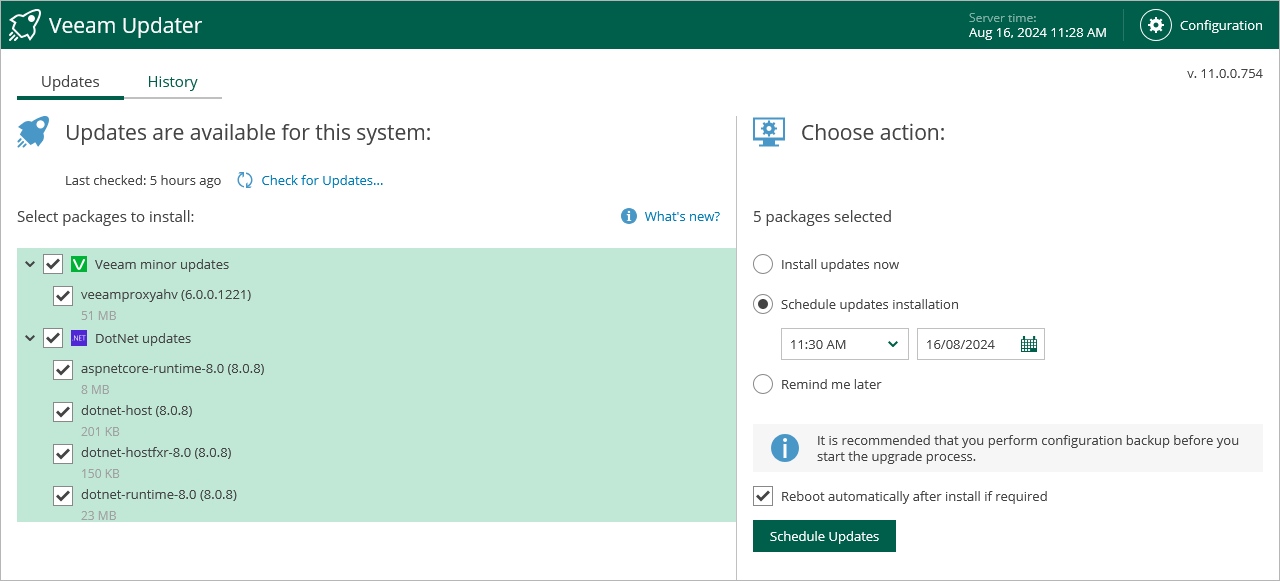Click the Veeam Updater rocket logo
This screenshot has width=1280, height=581.
25,25
